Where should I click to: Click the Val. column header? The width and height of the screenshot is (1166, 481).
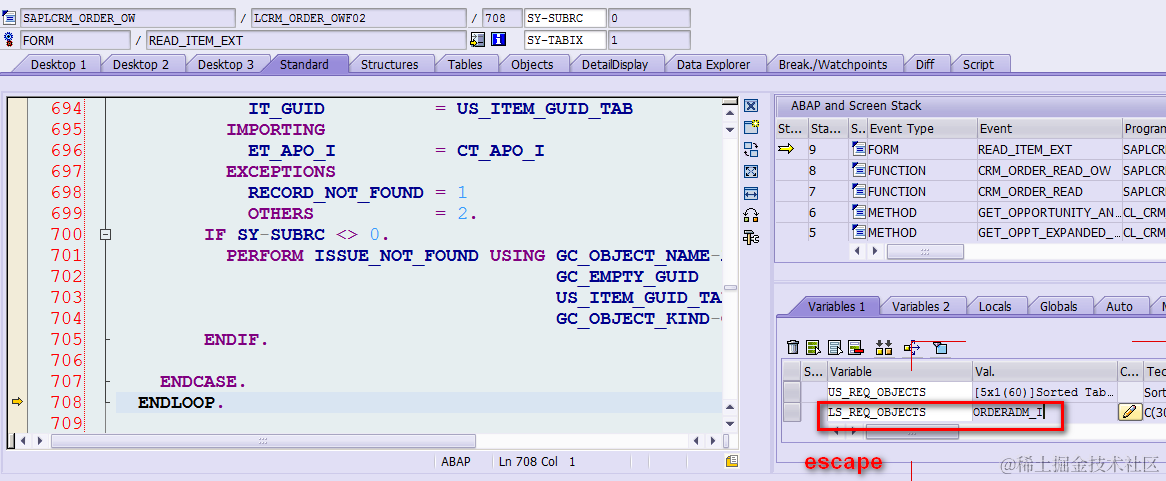(1044, 371)
